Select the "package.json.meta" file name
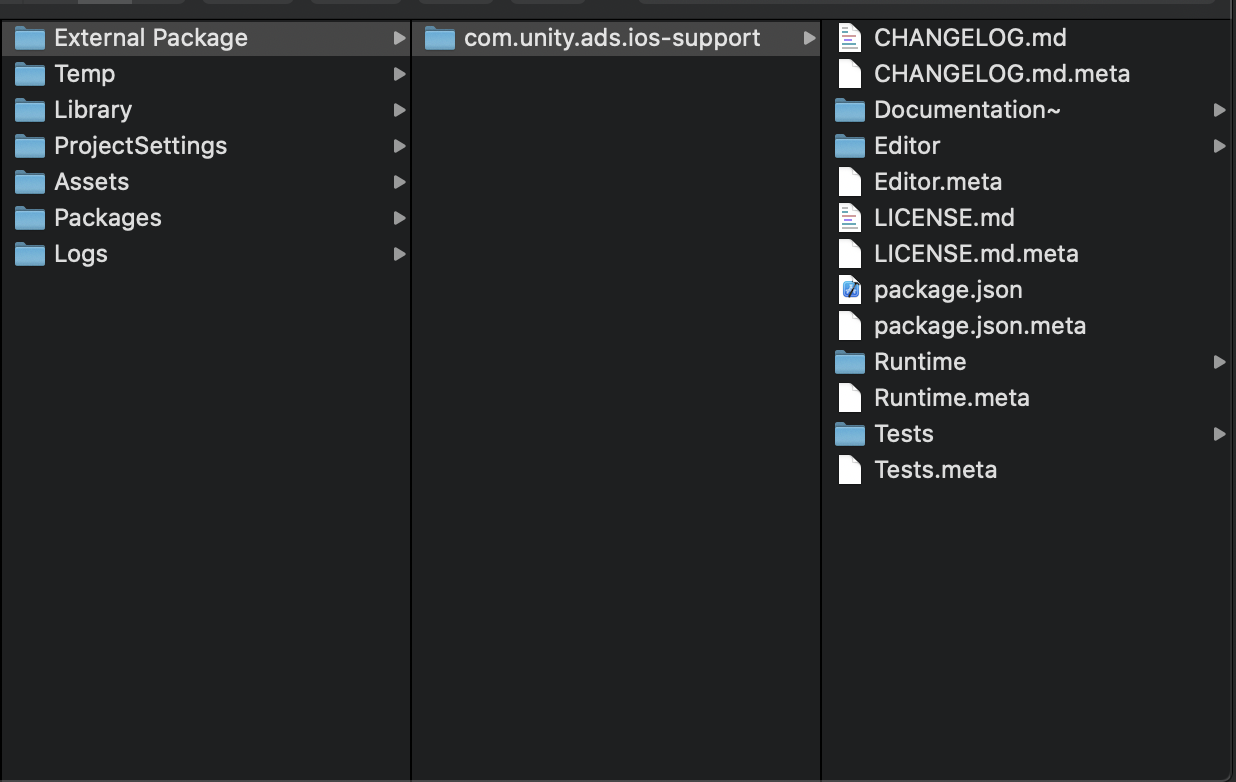This screenshot has width=1236, height=782. pyautogui.click(x=980, y=326)
